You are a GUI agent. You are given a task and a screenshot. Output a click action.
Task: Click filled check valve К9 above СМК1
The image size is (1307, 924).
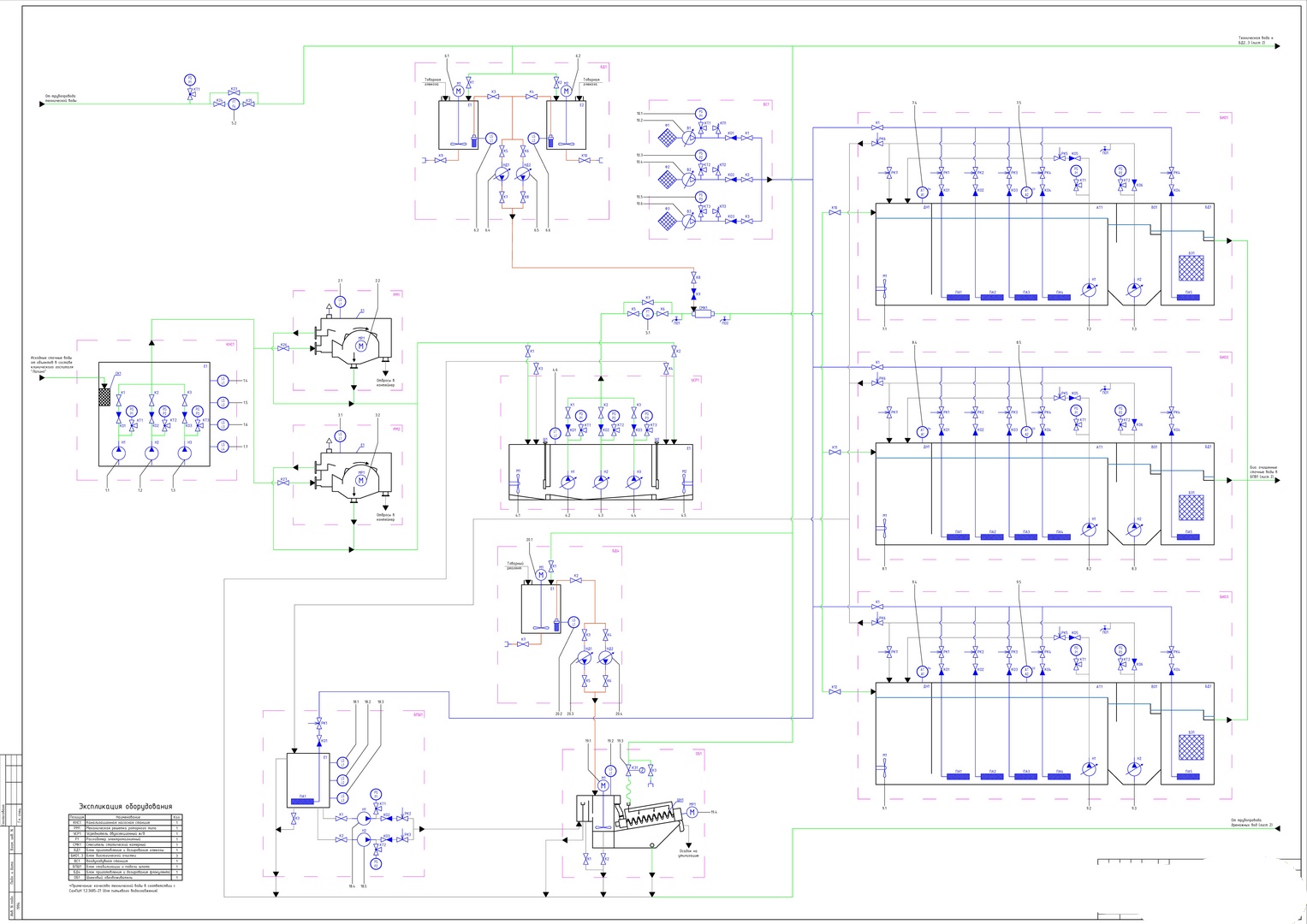tap(694, 294)
